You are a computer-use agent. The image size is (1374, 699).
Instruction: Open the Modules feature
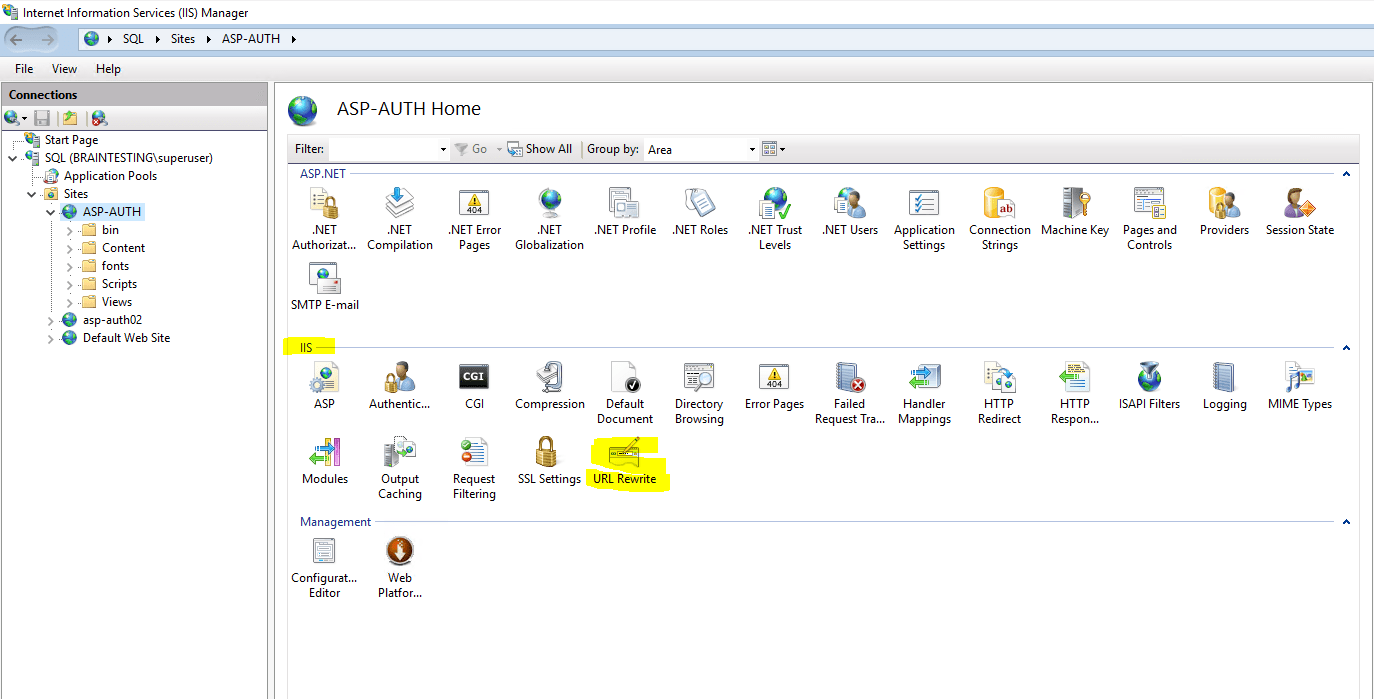tap(325, 461)
